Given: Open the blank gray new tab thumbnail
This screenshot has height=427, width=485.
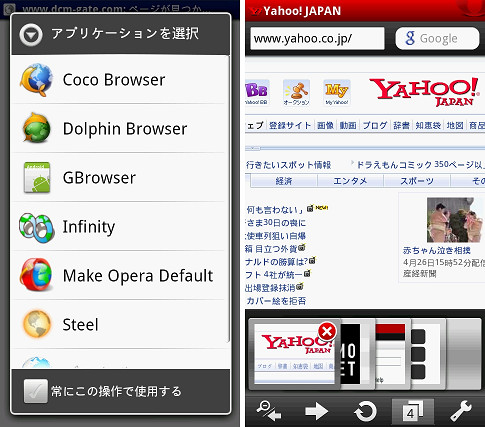Looking at the screenshot, I should [463, 354].
